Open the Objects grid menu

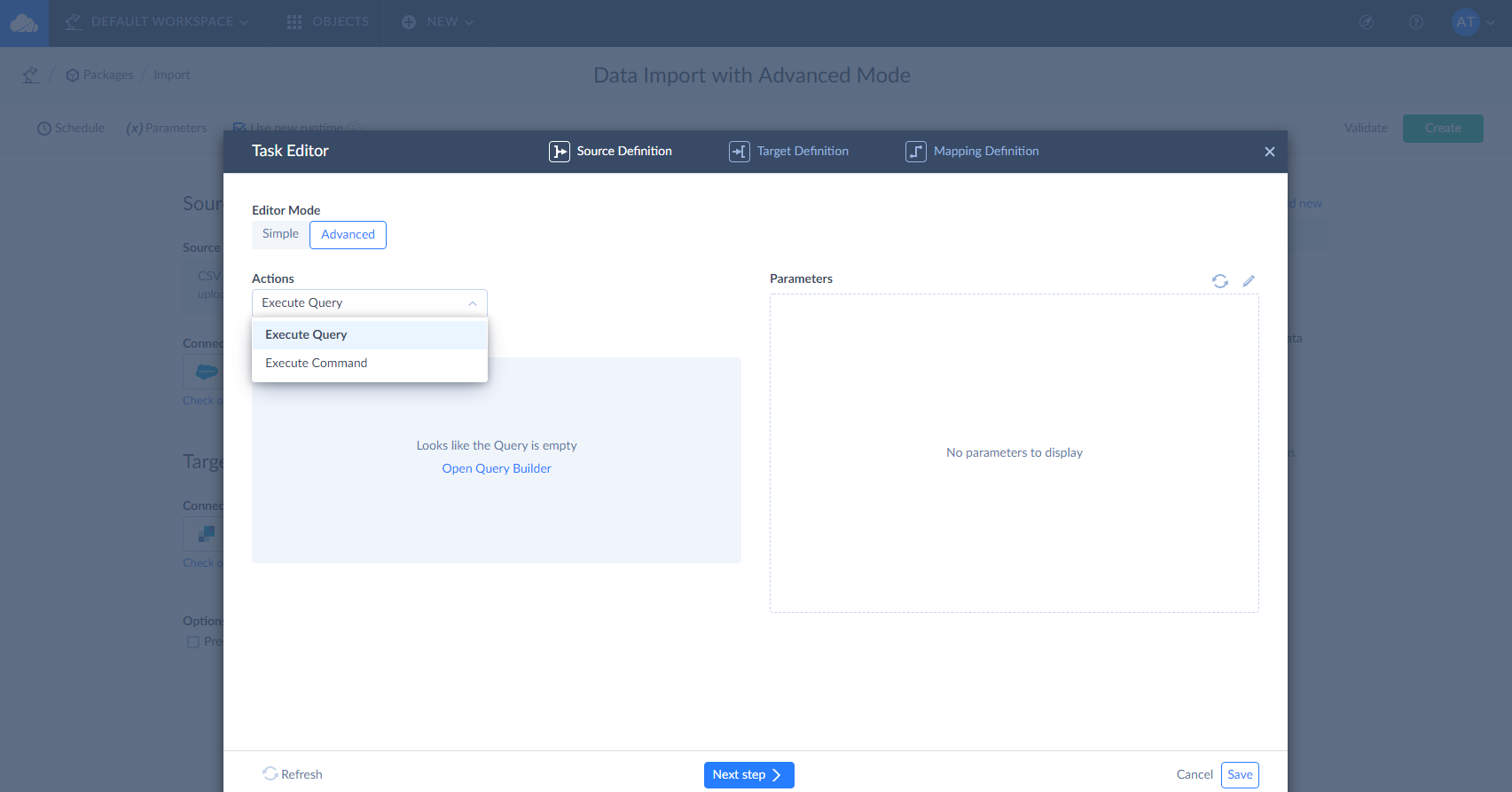[328, 22]
